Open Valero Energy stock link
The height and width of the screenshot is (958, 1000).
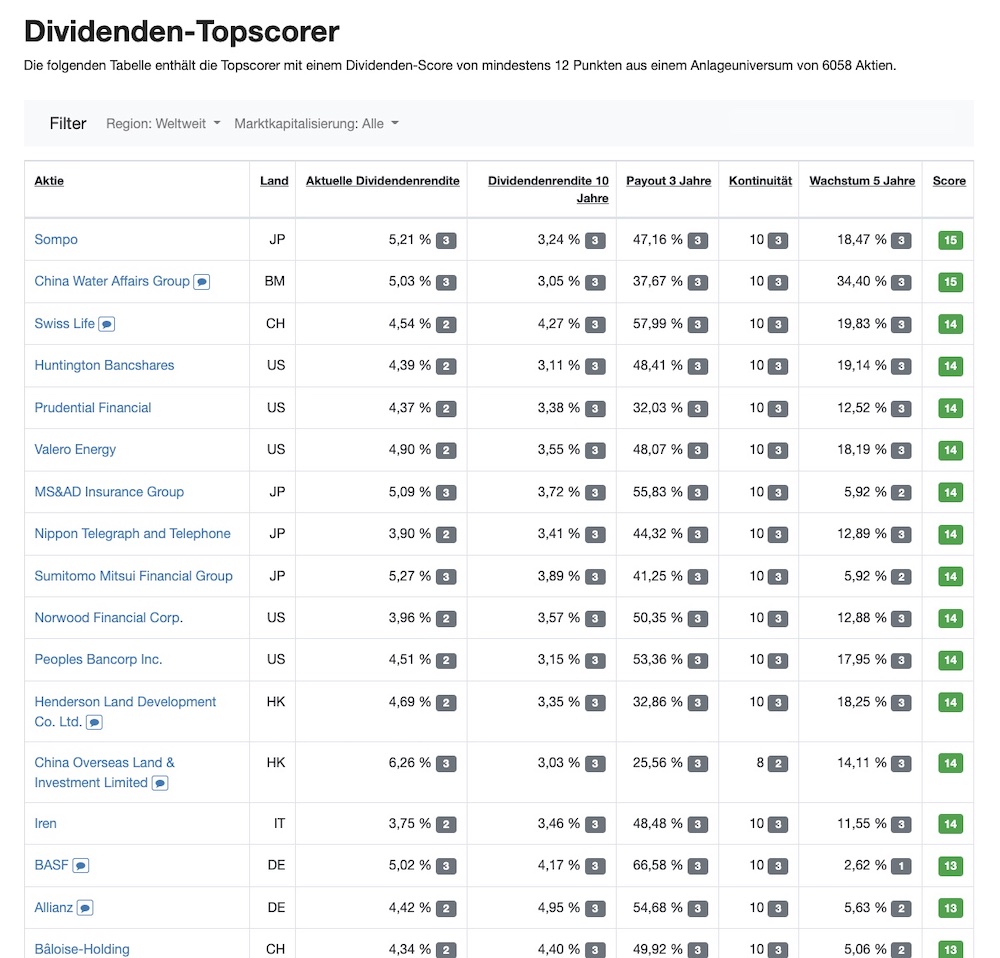tap(75, 450)
